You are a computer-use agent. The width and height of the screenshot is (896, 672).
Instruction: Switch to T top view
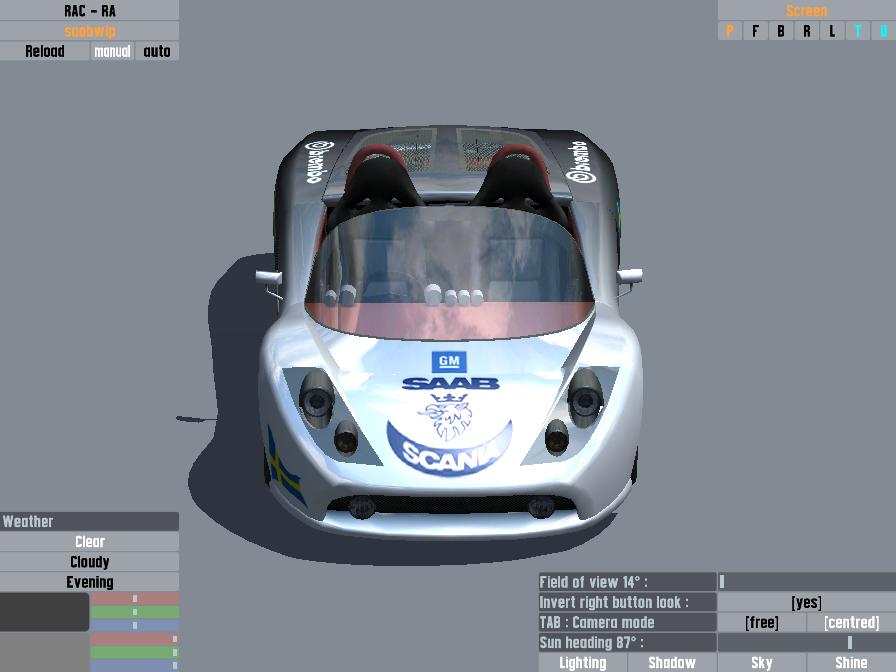(x=858, y=31)
